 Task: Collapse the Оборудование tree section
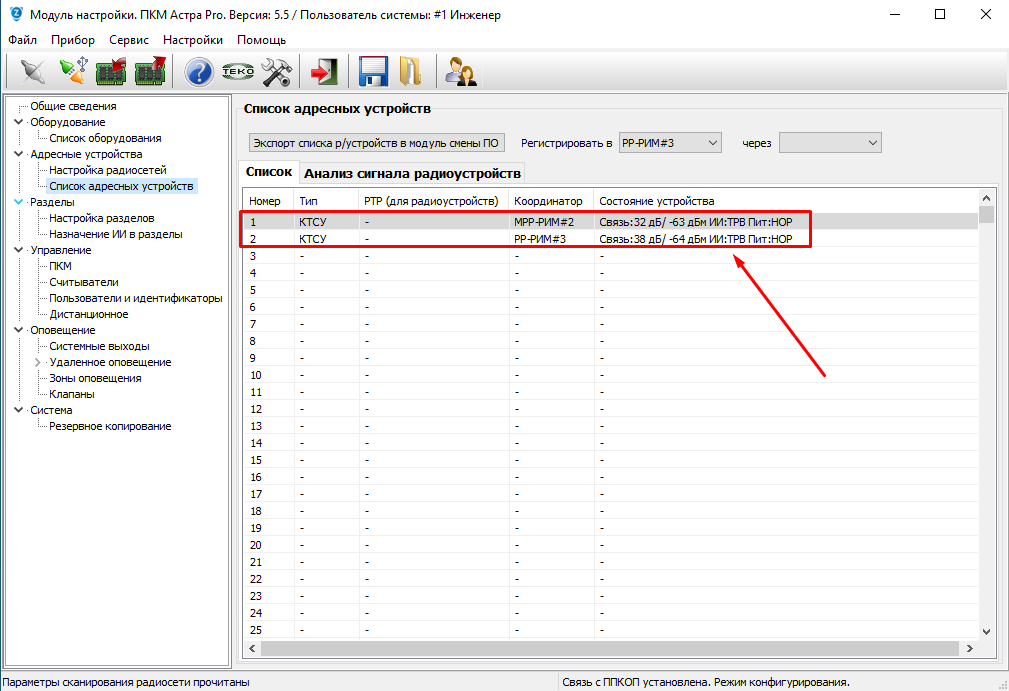[19, 122]
